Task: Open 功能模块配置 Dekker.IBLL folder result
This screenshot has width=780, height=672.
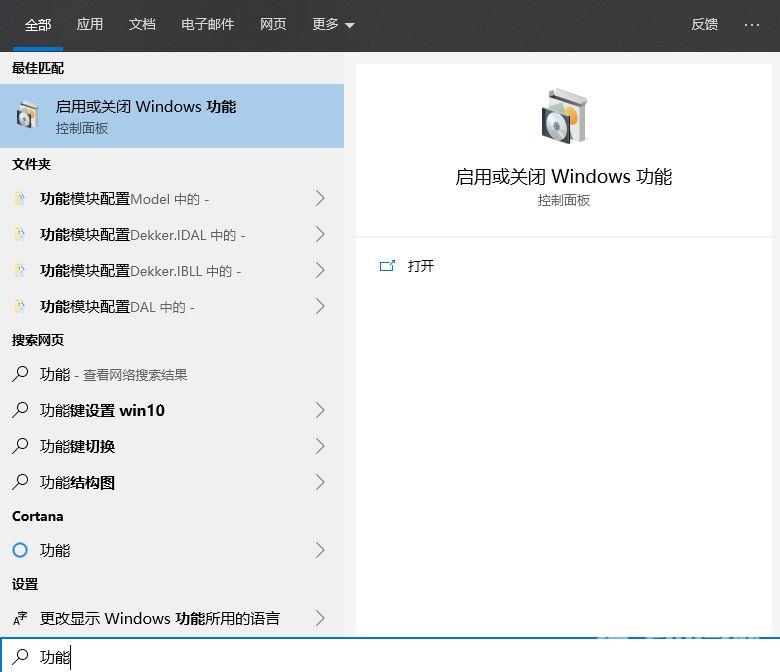Action: [x=140, y=271]
